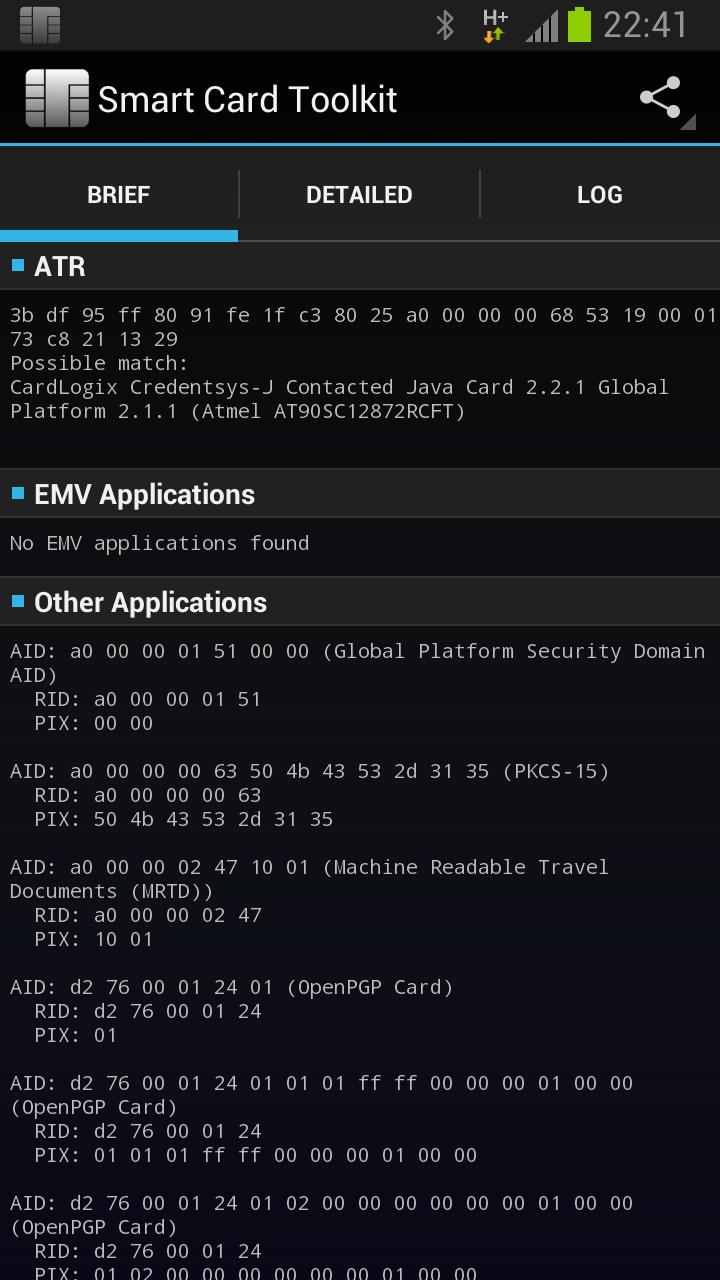The image size is (720, 1280).
Task: Open the Share action icon
Action: [662, 97]
